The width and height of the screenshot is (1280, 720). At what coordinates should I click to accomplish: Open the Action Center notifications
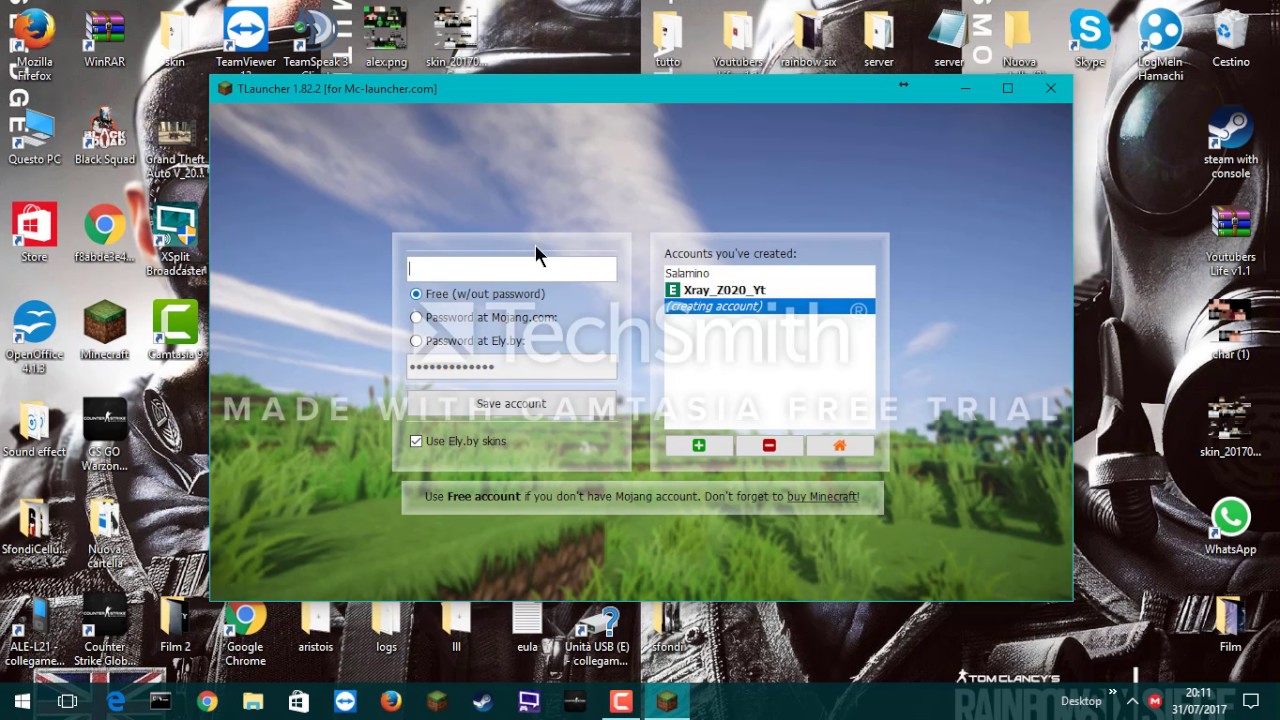click(x=1250, y=702)
